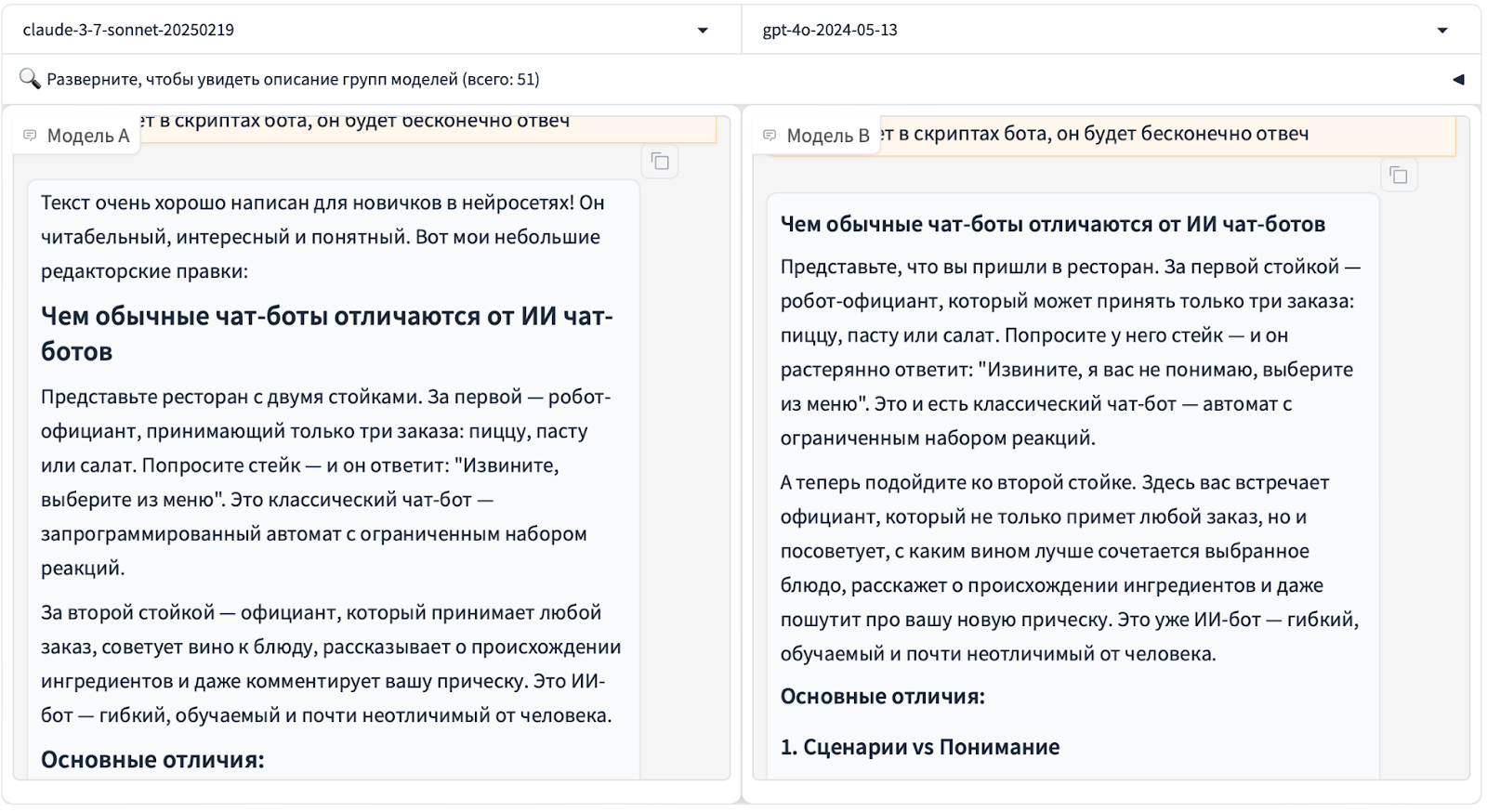Click the chat bubble icon beside Модель A
The width and height of the screenshot is (1487, 812).
(x=30, y=136)
